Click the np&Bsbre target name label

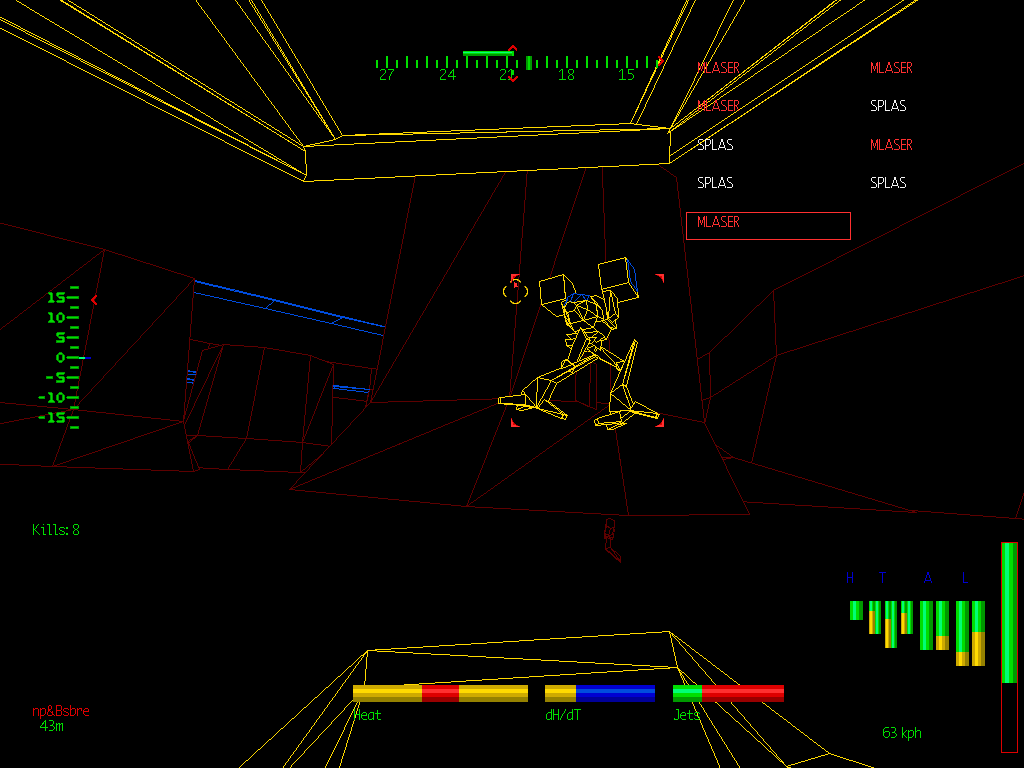click(x=61, y=711)
